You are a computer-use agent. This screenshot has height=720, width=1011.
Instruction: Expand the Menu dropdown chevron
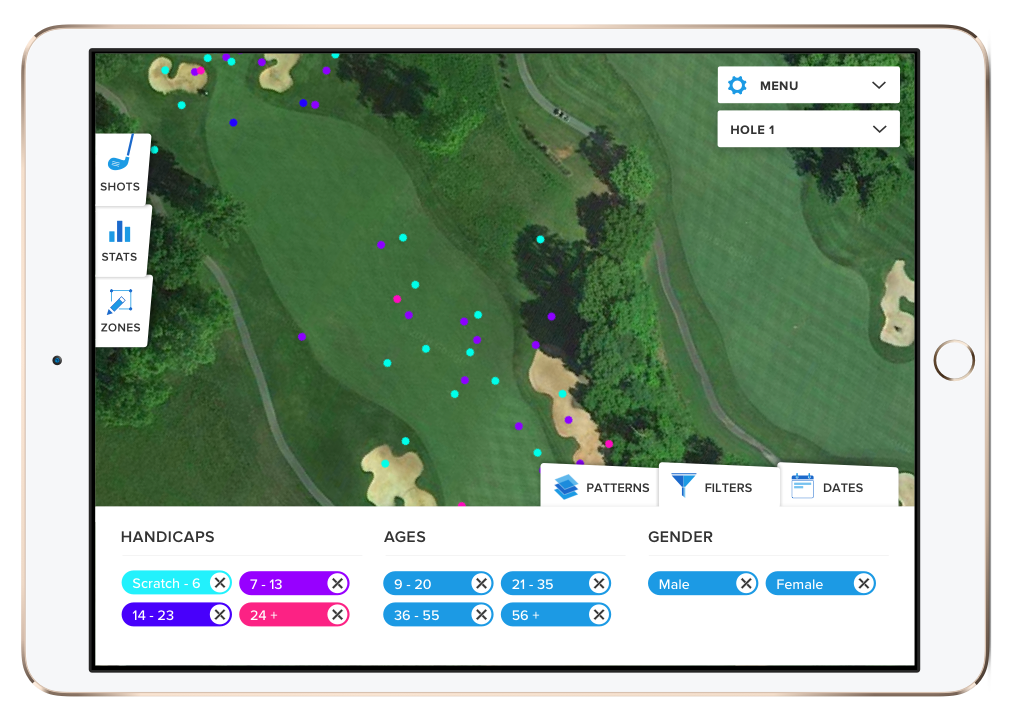[x=879, y=85]
